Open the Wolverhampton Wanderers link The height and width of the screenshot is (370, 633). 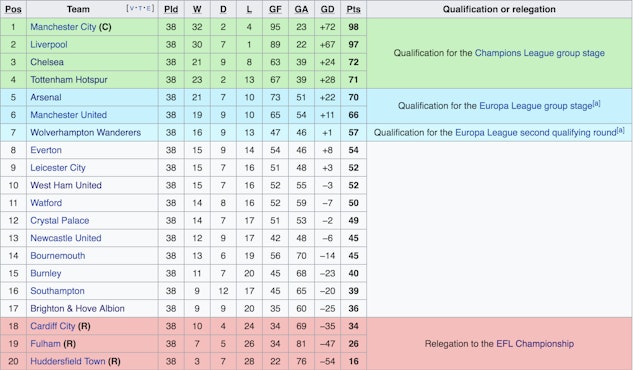click(86, 132)
